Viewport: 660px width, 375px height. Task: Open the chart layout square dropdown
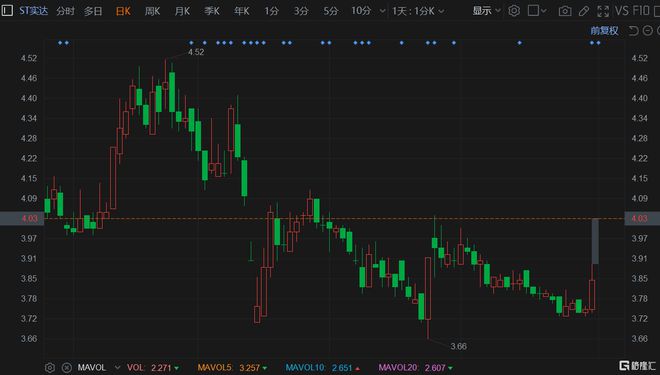(537, 11)
